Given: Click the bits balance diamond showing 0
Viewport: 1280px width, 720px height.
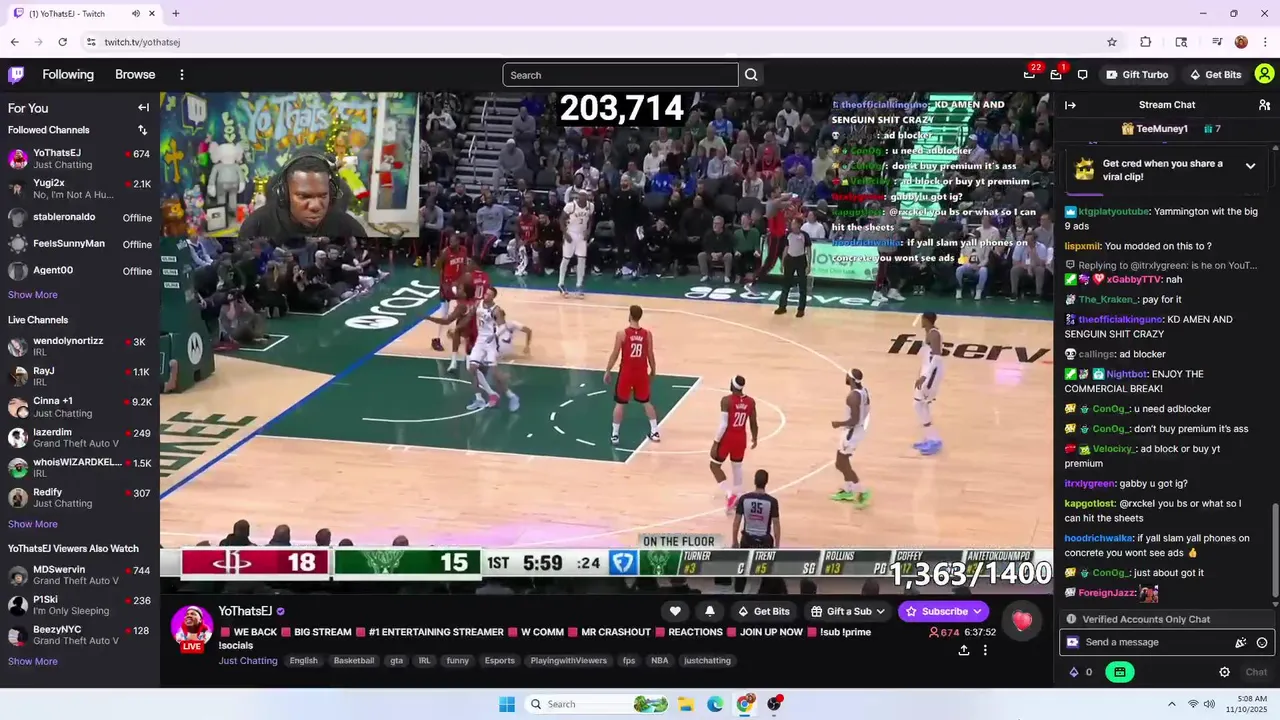Looking at the screenshot, I should tap(1081, 672).
